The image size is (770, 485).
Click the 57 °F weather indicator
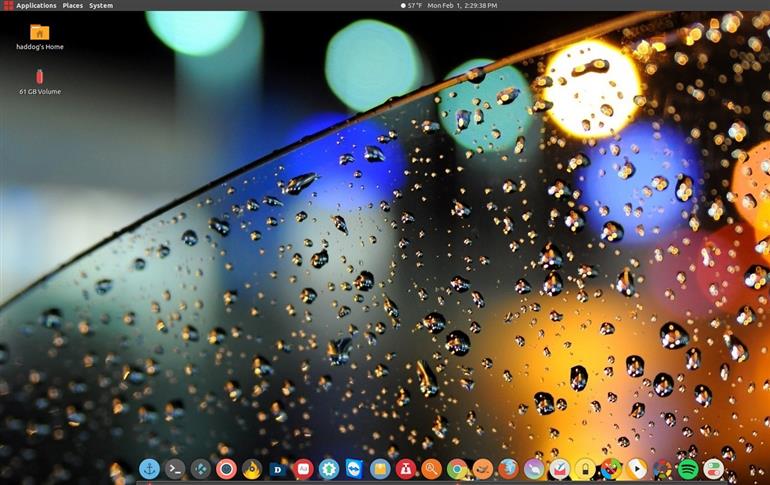coord(412,5)
